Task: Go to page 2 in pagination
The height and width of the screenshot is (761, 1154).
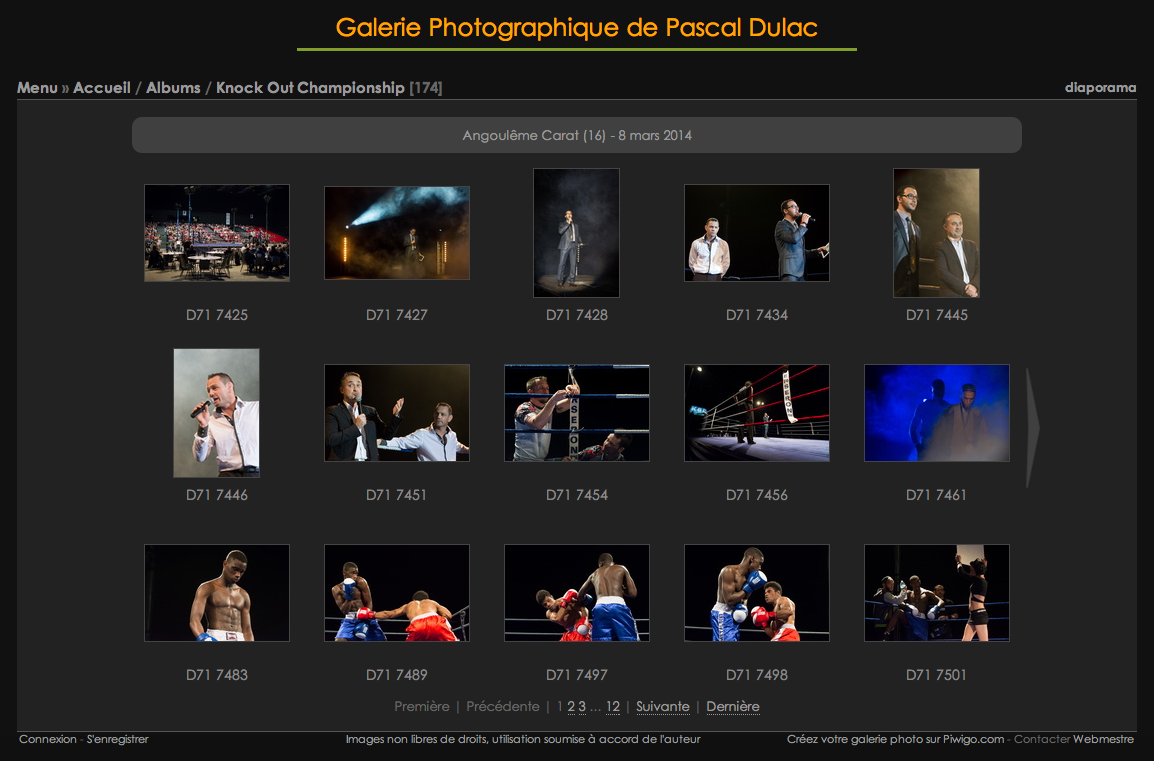Action: point(571,707)
